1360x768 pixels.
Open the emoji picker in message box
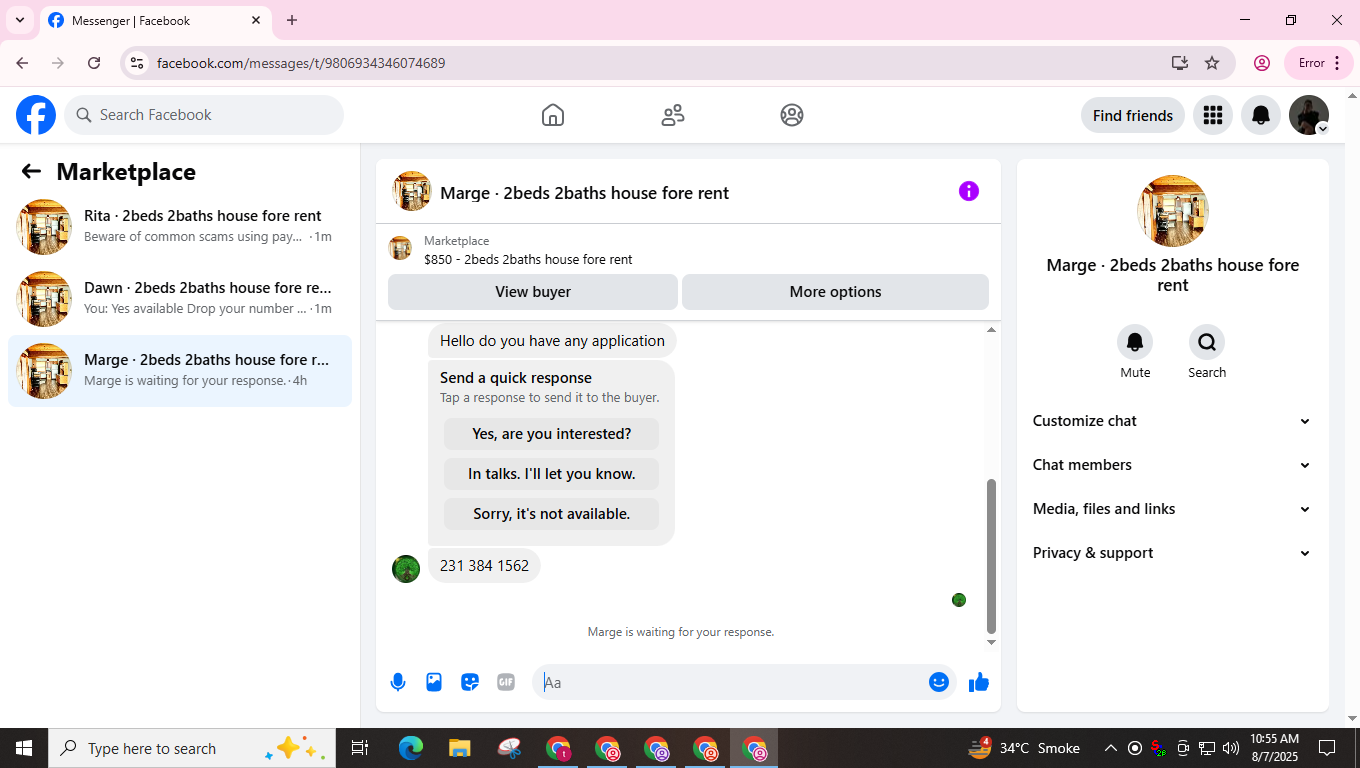click(939, 682)
